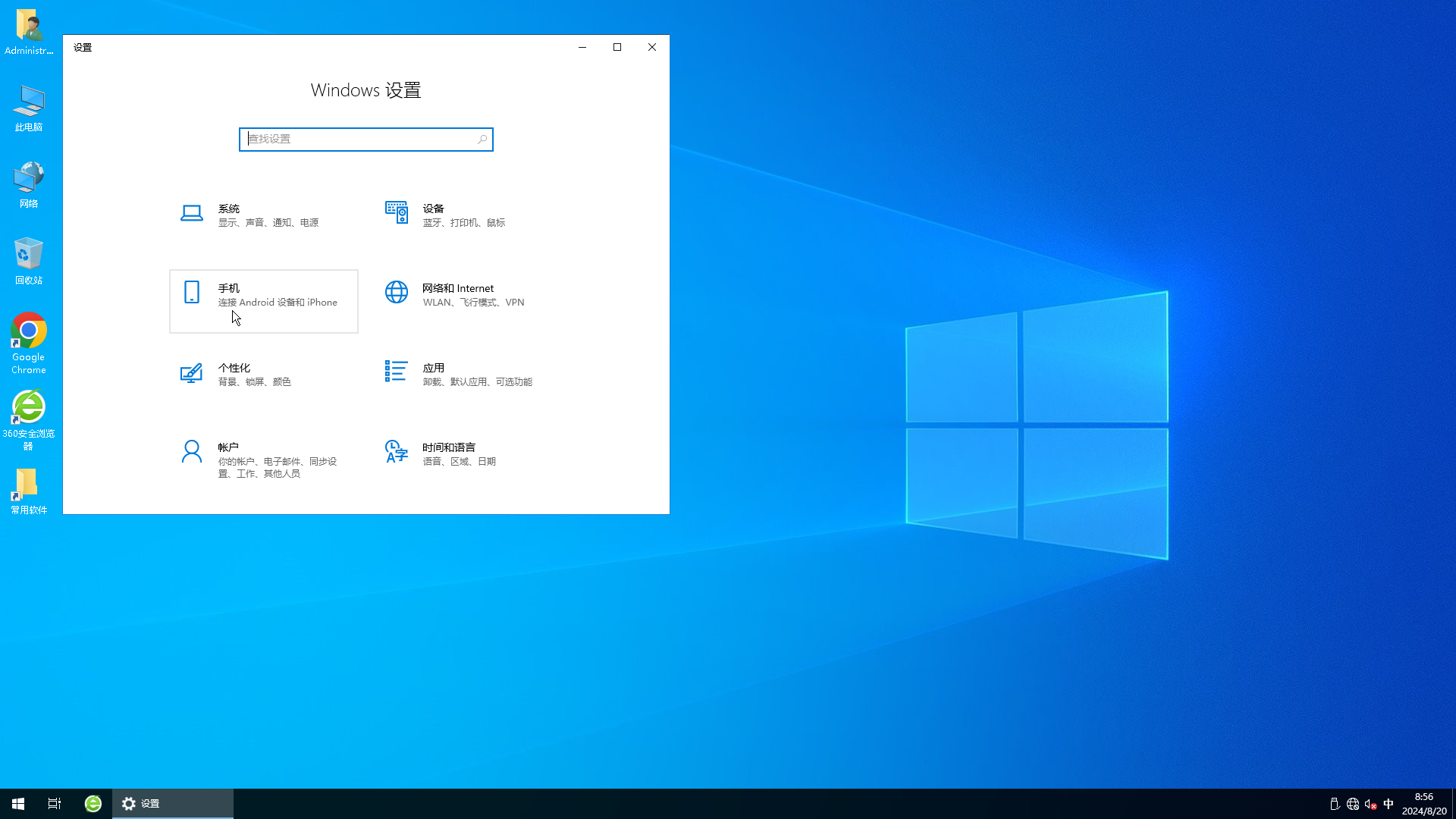The image size is (1456, 819).
Task: Click the Show desktop strip at taskbar end
Action: 1454,804
